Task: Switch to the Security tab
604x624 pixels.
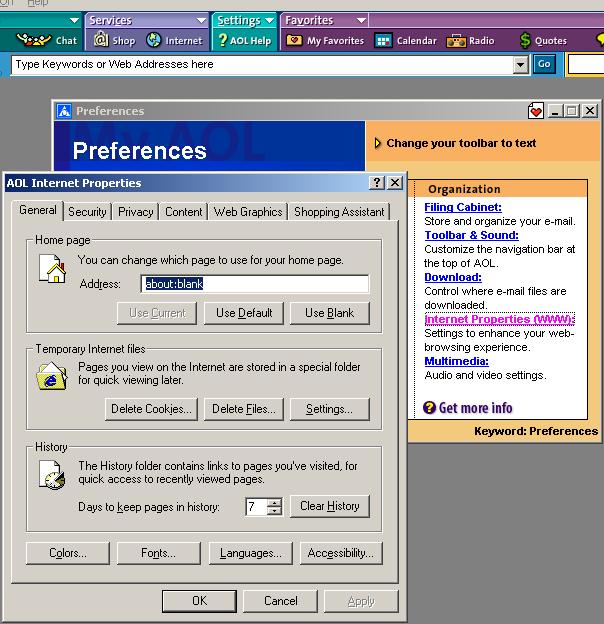Action: pyautogui.click(x=87, y=212)
